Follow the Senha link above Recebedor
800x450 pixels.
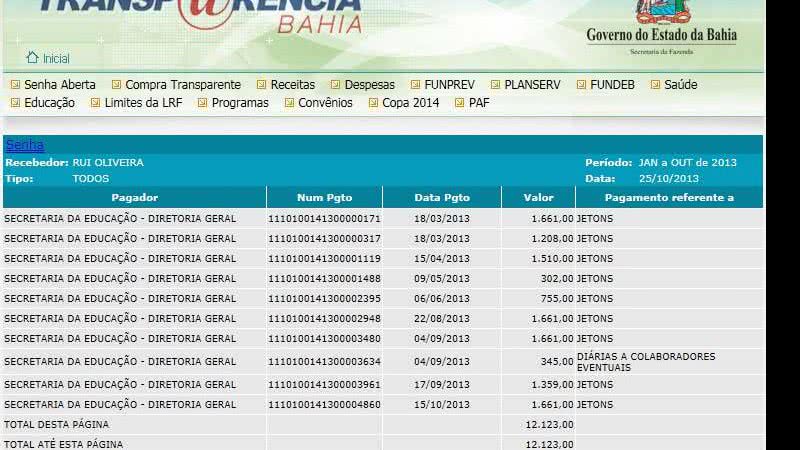pyautogui.click(x=24, y=145)
